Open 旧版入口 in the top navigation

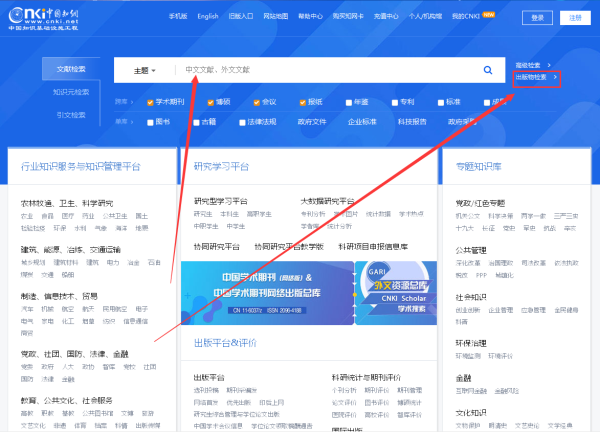[x=241, y=16]
